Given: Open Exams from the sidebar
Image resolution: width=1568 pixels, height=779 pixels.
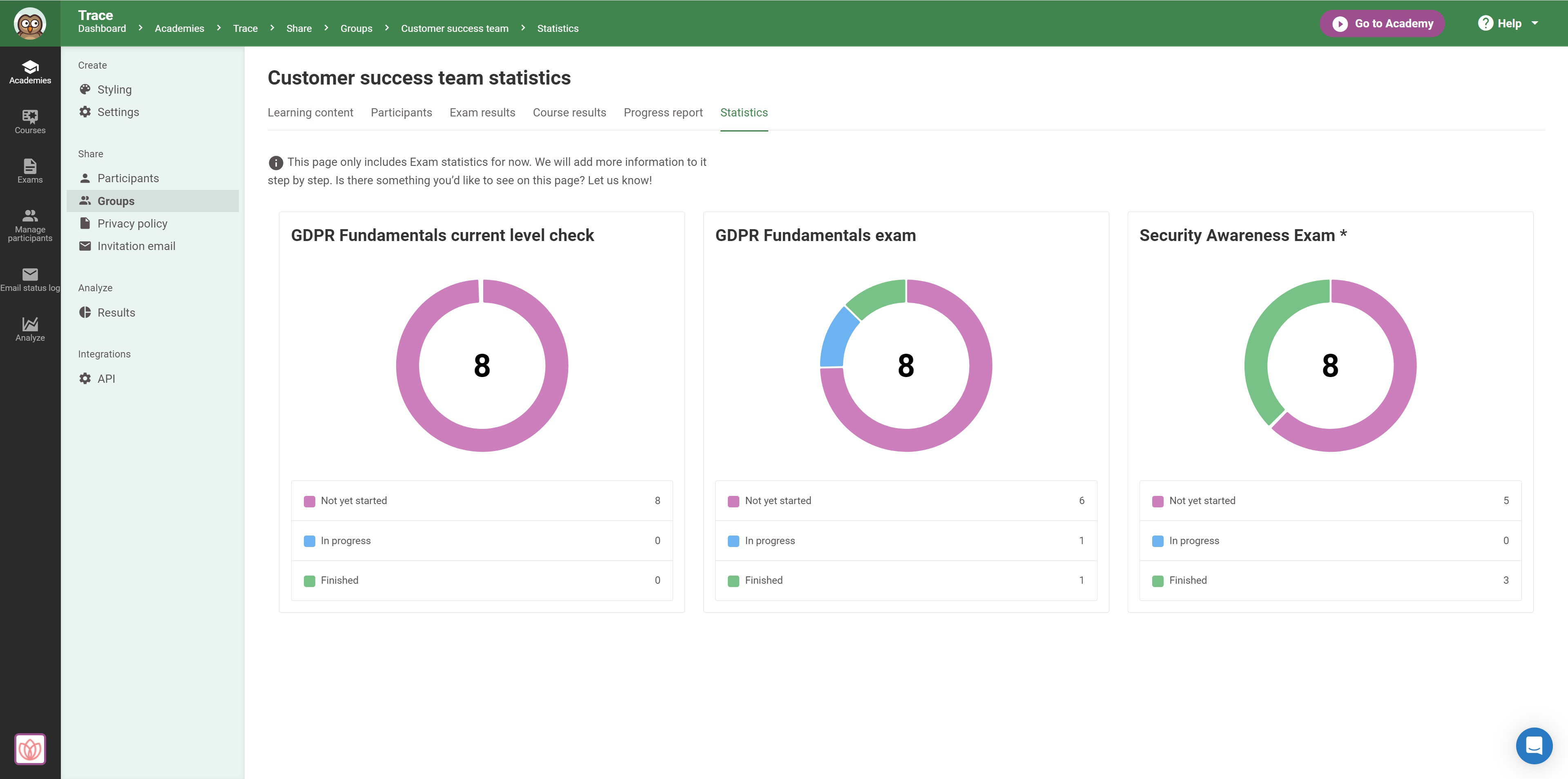Looking at the screenshot, I should click(29, 171).
